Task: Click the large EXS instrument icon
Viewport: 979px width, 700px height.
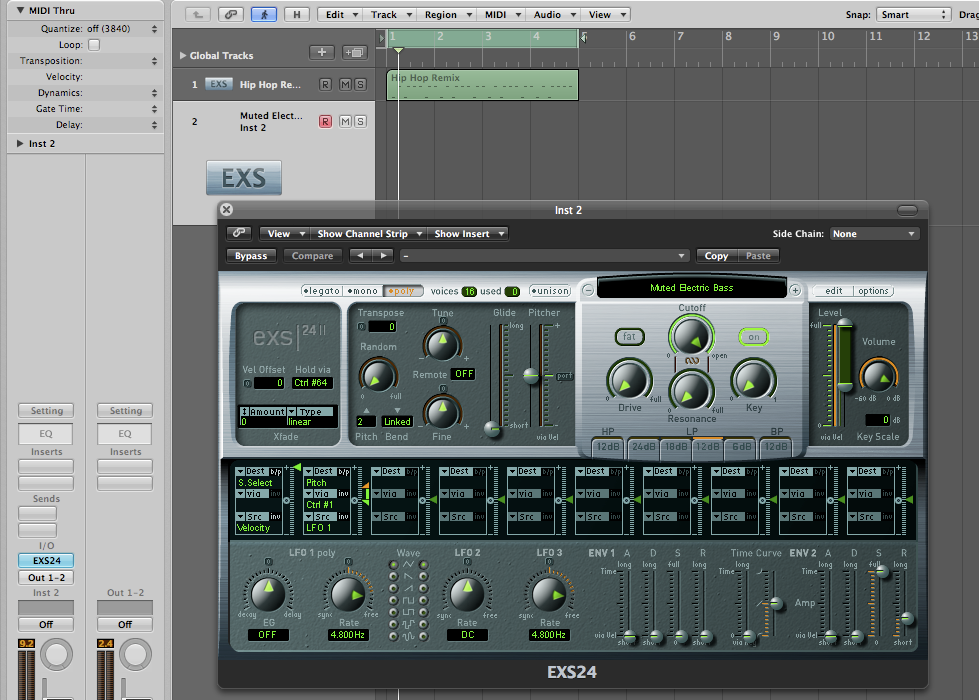Action: click(244, 178)
